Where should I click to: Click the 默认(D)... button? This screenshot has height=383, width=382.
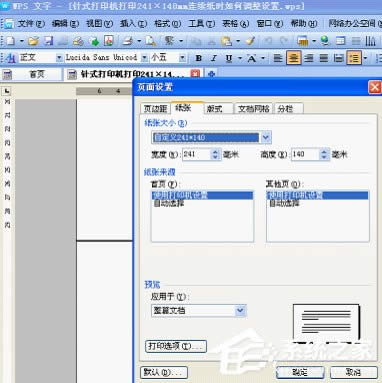164,372
